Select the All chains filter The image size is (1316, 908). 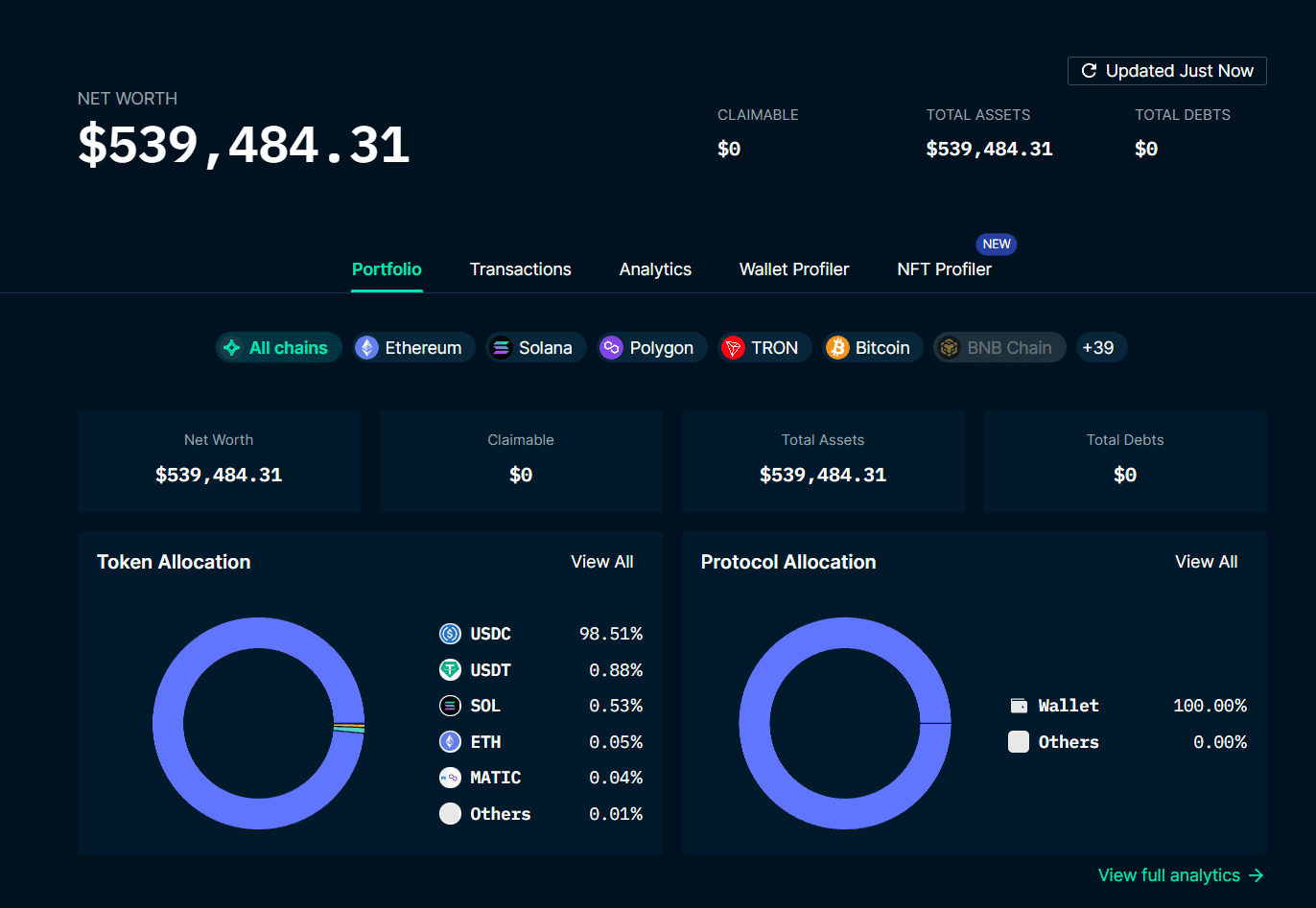(278, 348)
